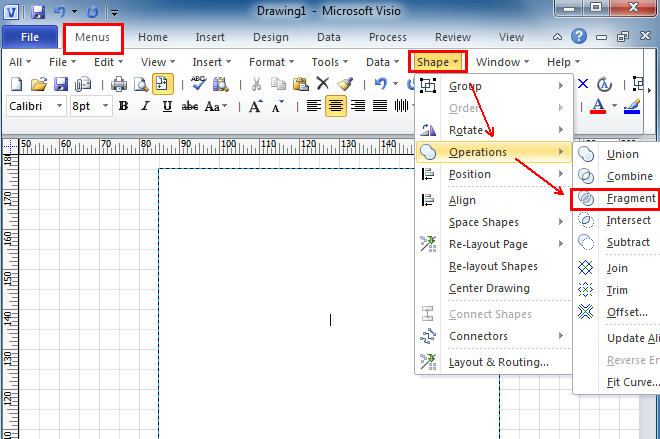Click the ruler corner crosshair box

tap(10, 146)
